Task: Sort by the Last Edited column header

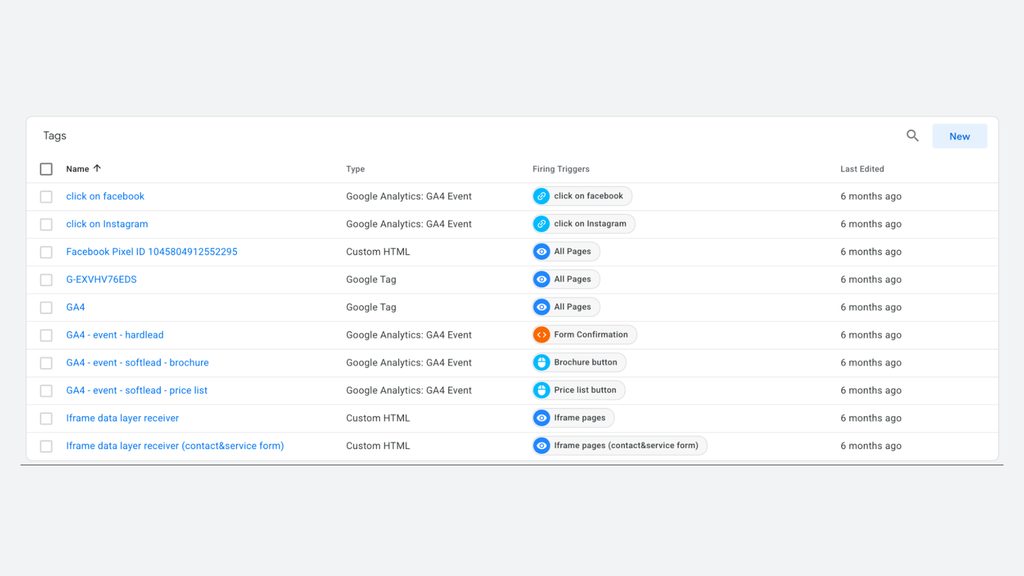Action: tap(862, 169)
